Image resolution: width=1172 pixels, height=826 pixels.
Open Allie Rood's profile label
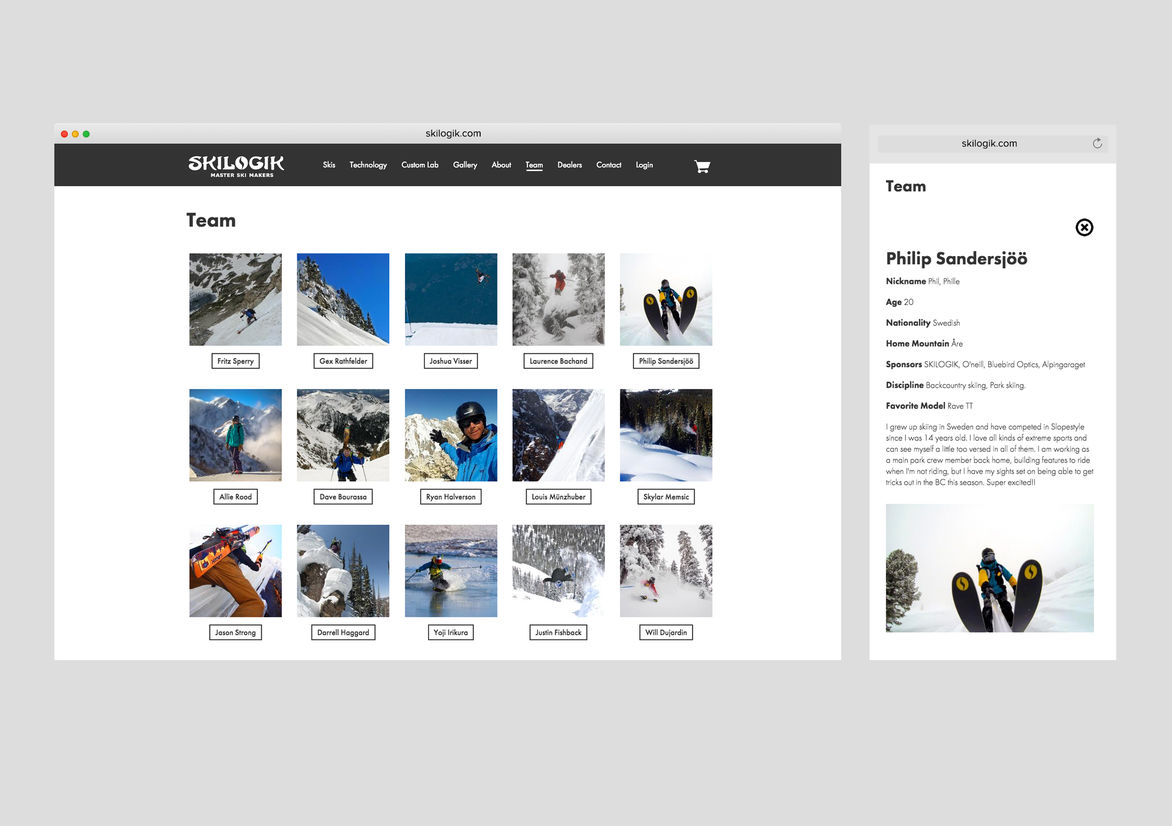236,497
